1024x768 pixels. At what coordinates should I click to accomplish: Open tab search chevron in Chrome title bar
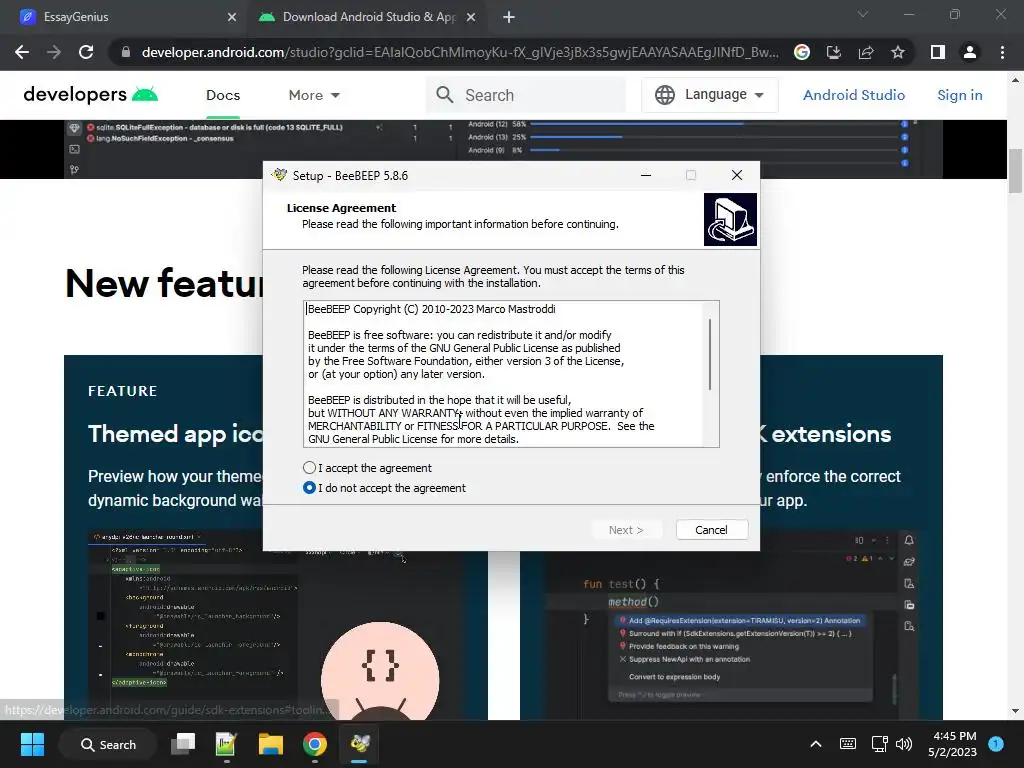pyautogui.click(x=863, y=14)
